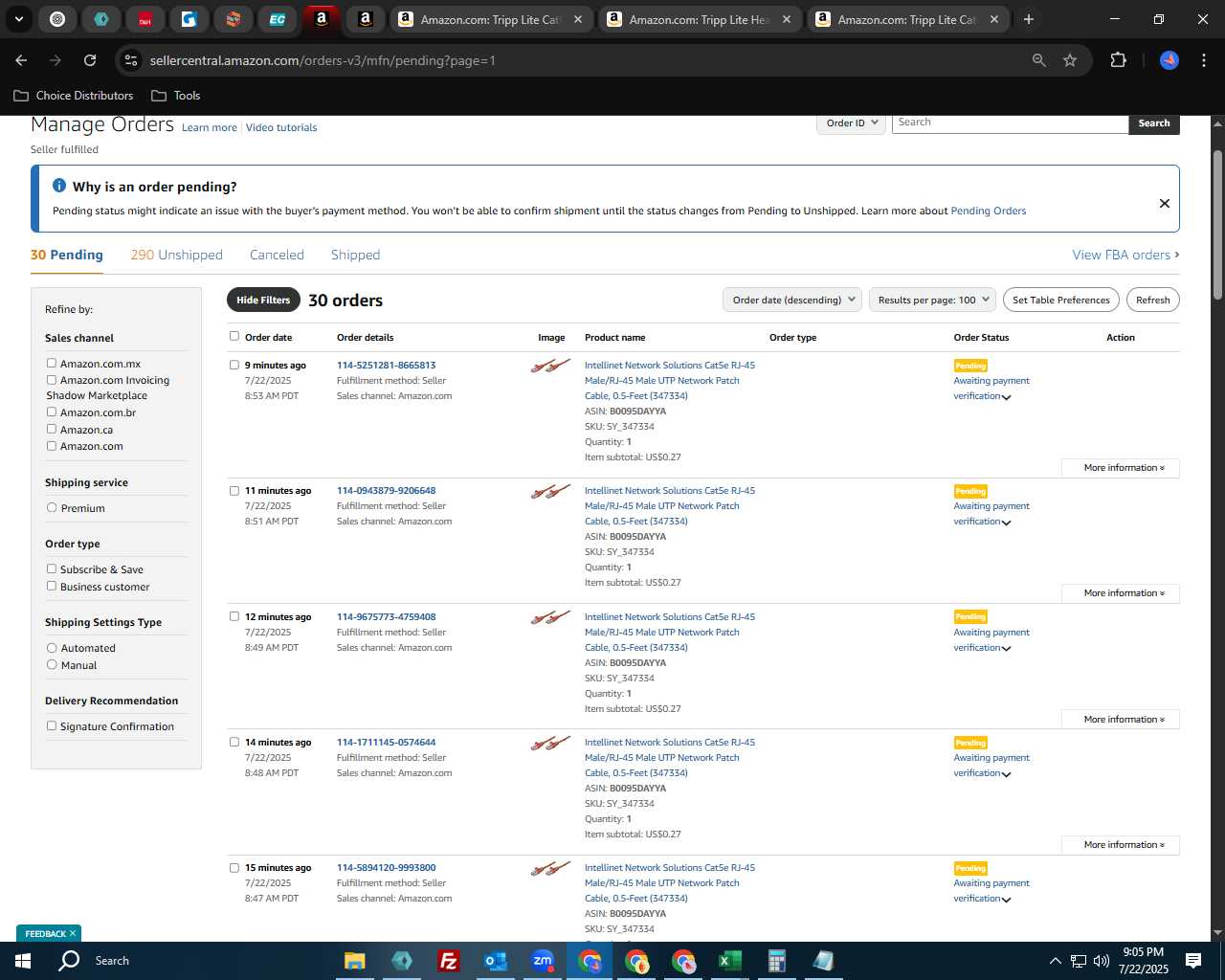The width and height of the screenshot is (1225, 980).
Task: Switch to the 290 Unshipped tab
Action: click(176, 255)
